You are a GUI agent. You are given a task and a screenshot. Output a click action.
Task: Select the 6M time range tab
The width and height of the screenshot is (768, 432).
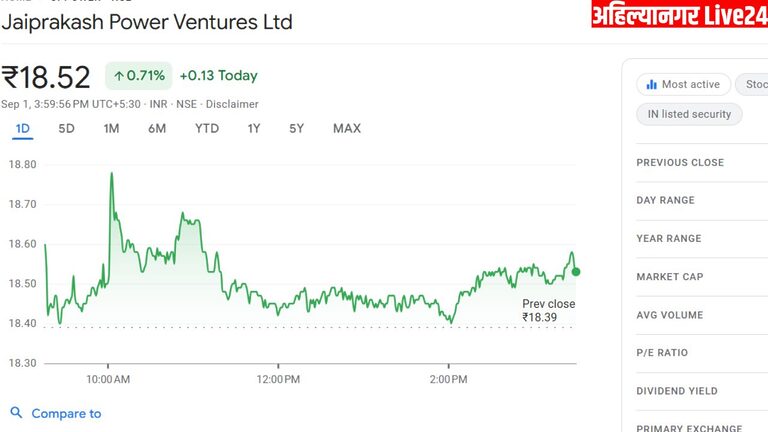tap(157, 128)
